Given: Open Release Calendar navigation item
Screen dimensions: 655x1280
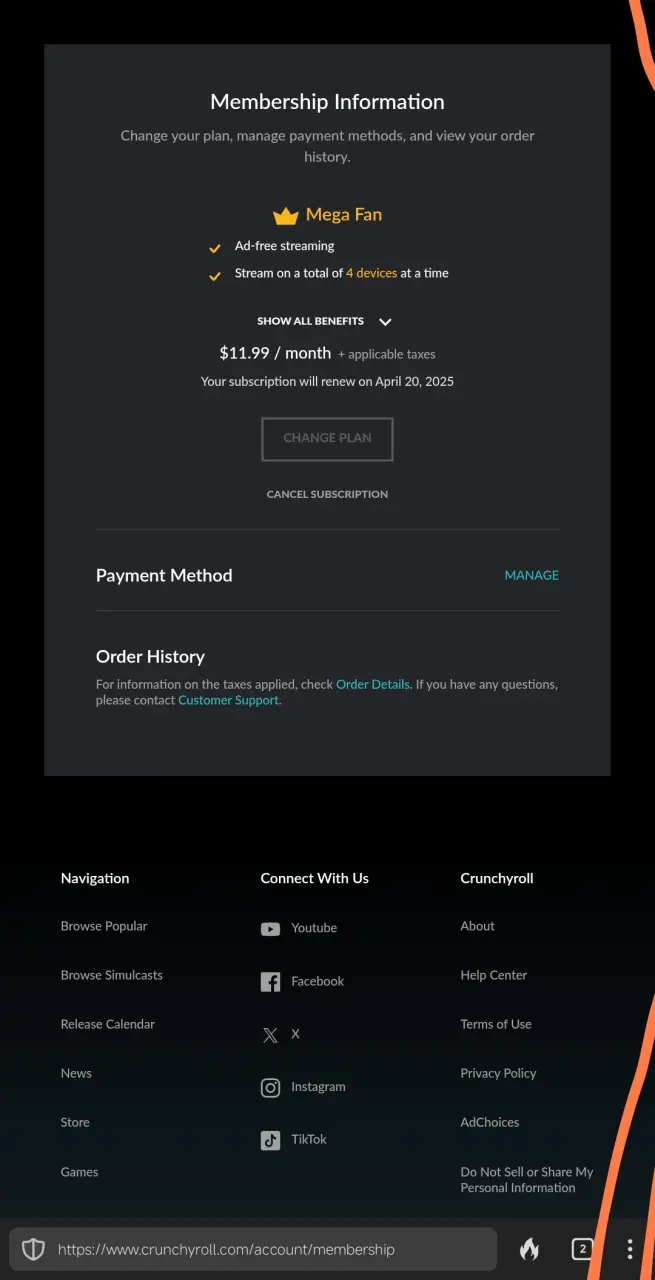Looking at the screenshot, I should (x=108, y=1025).
